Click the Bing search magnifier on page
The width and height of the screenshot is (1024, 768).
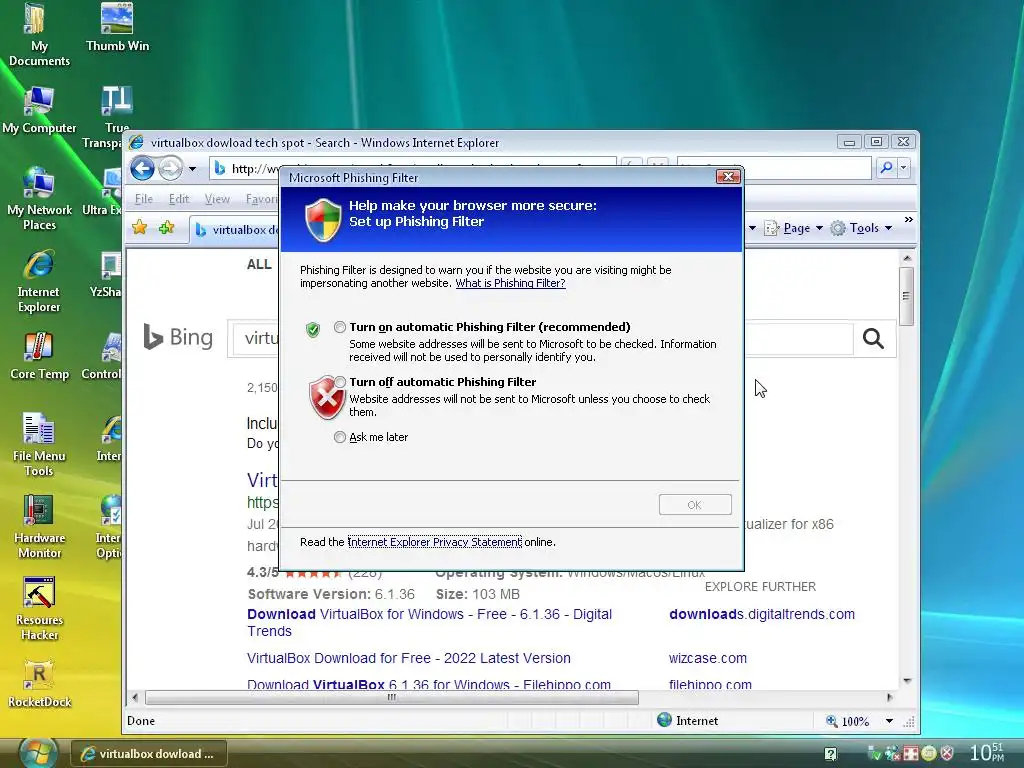873,338
